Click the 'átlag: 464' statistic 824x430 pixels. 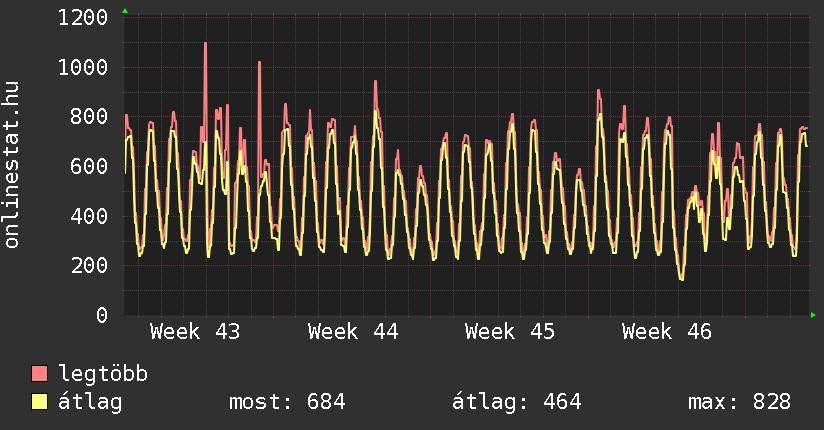coord(516,402)
